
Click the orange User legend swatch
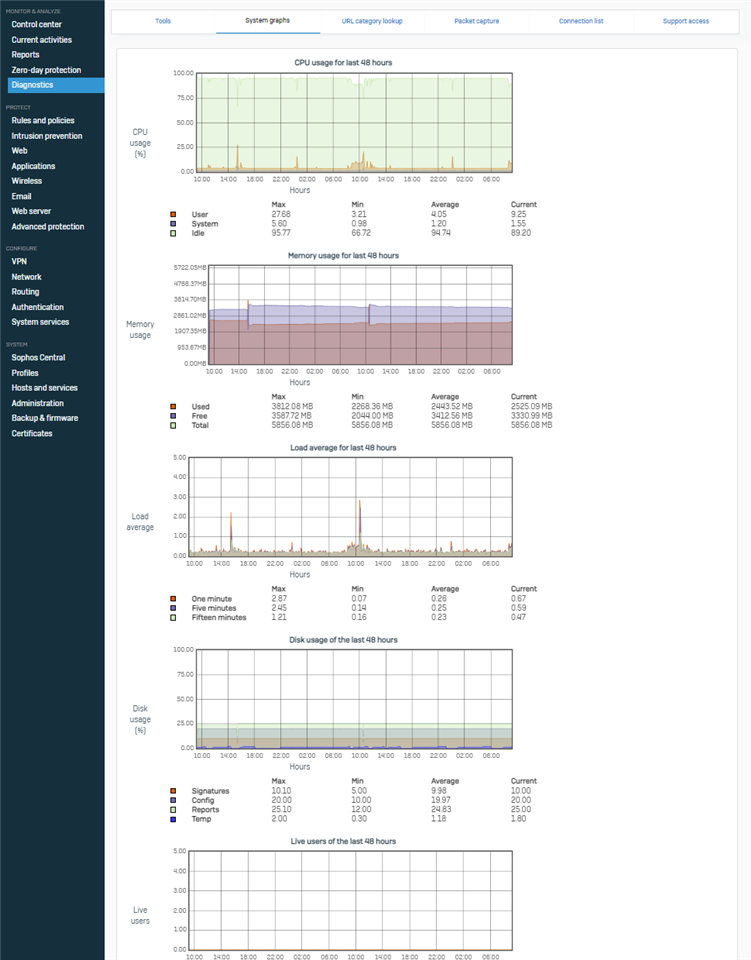coord(174,214)
